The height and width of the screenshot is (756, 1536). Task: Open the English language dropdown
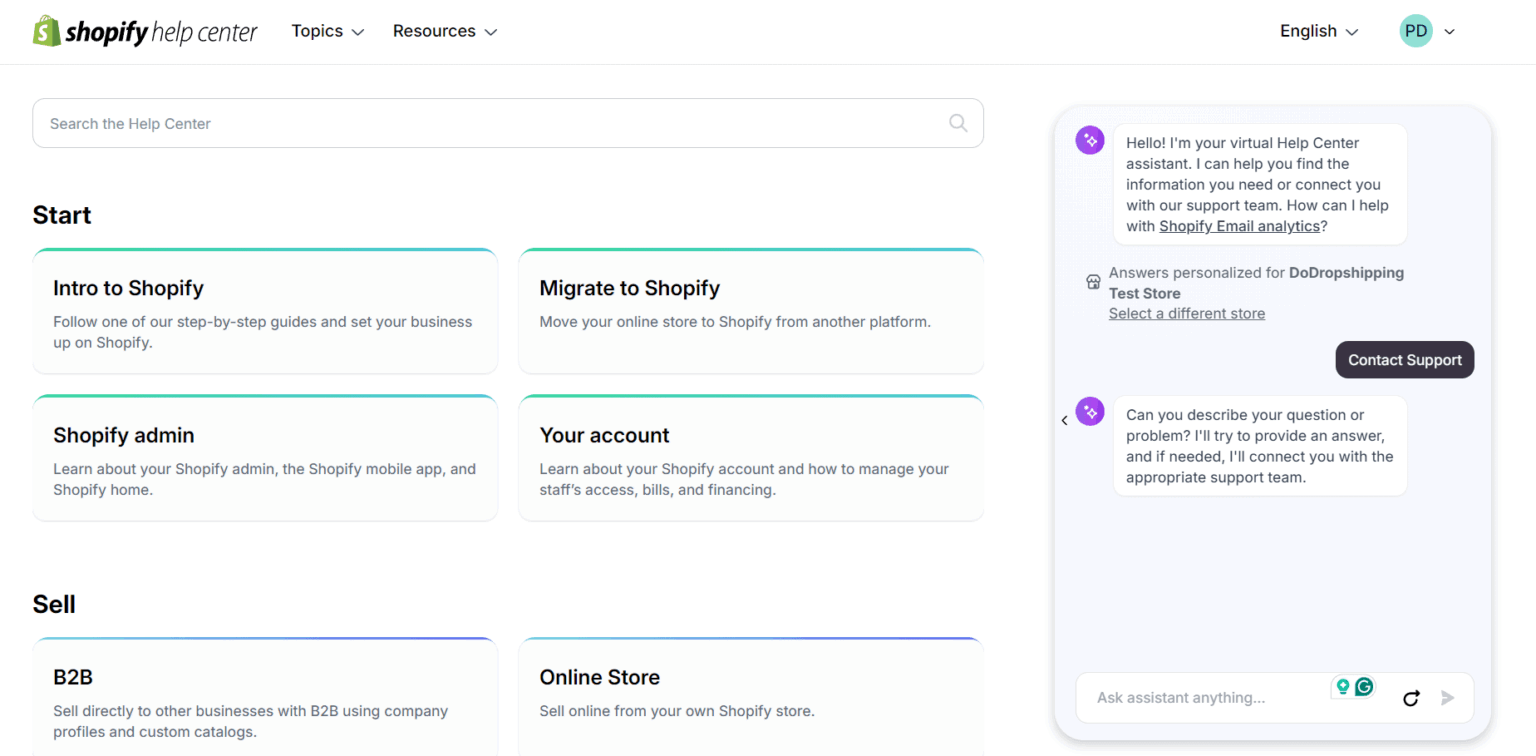[1319, 31]
